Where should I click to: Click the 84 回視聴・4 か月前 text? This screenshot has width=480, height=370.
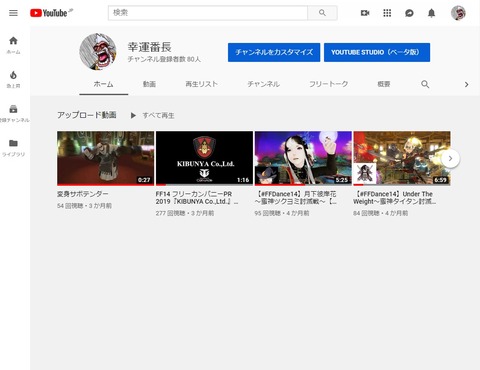[x=380, y=213]
